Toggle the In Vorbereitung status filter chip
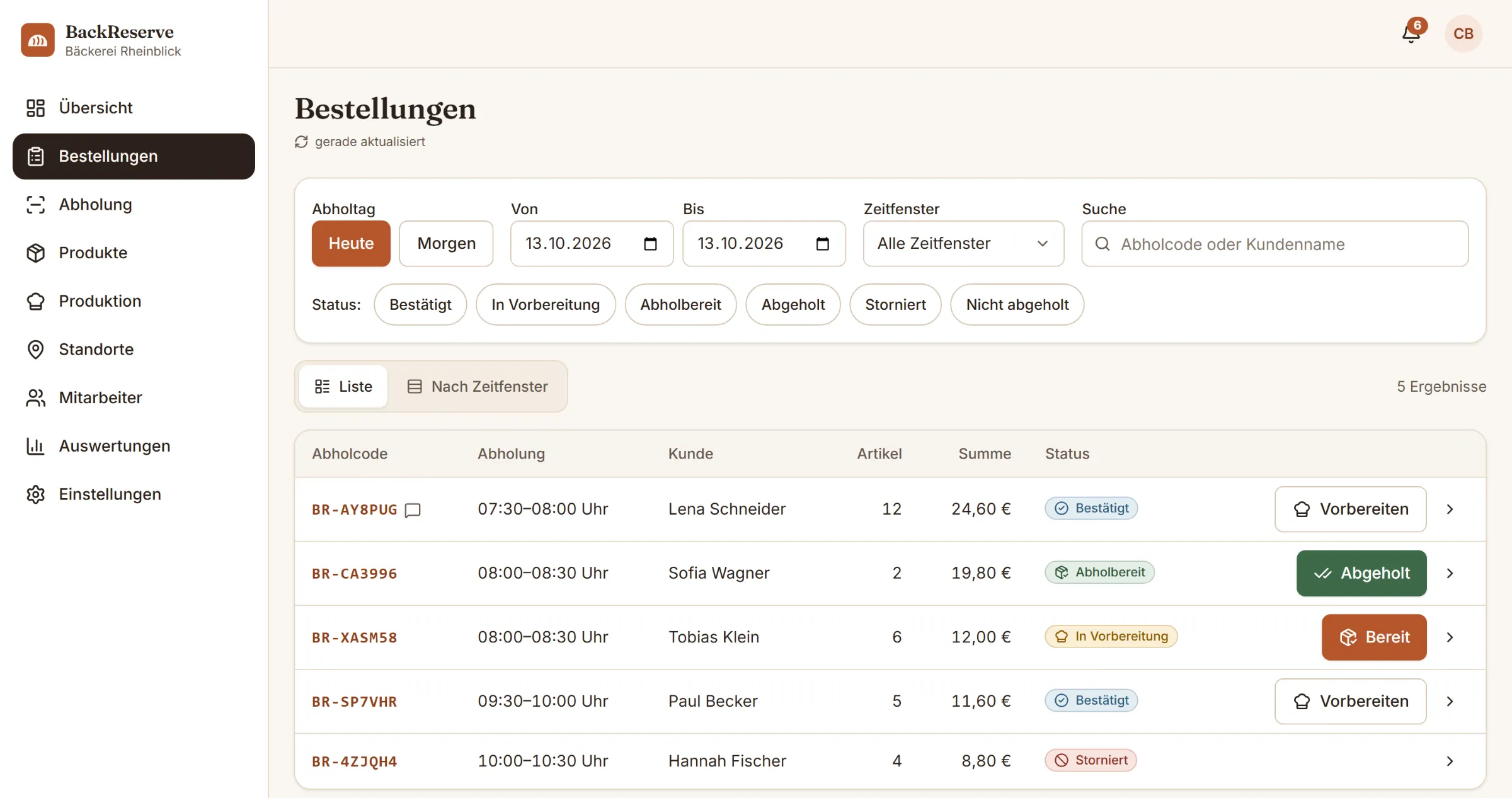 pos(546,305)
